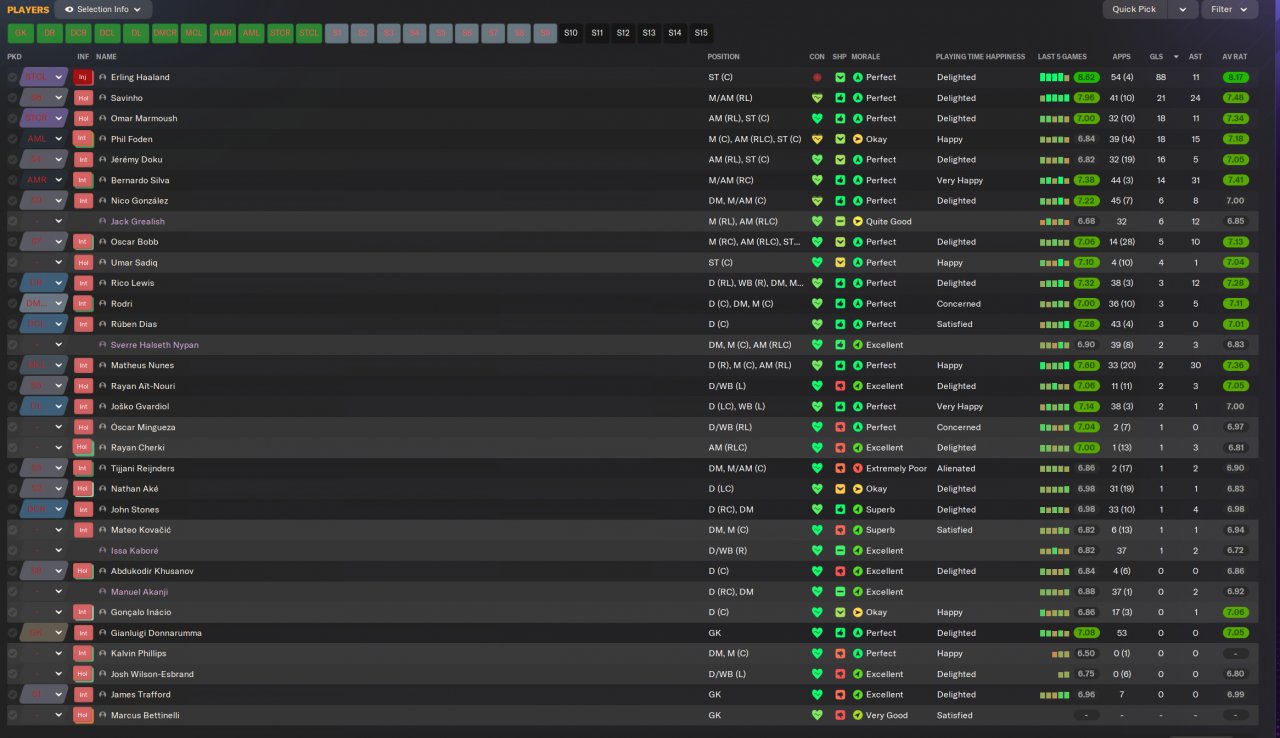The image size is (1280, 738).
Task: Toggle the selection tick for Oscar Bobb
Action: pos(12,242)
